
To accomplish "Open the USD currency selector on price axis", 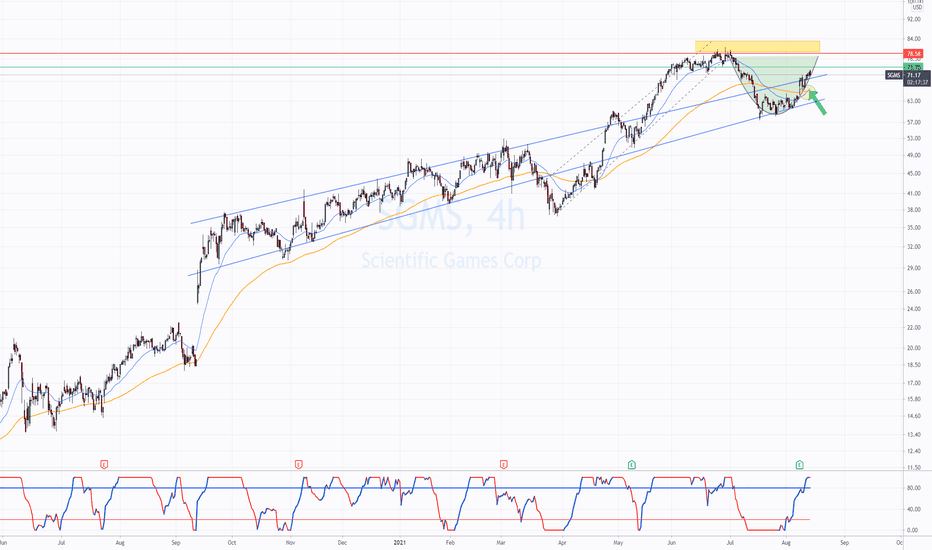I will coord(917,7).
